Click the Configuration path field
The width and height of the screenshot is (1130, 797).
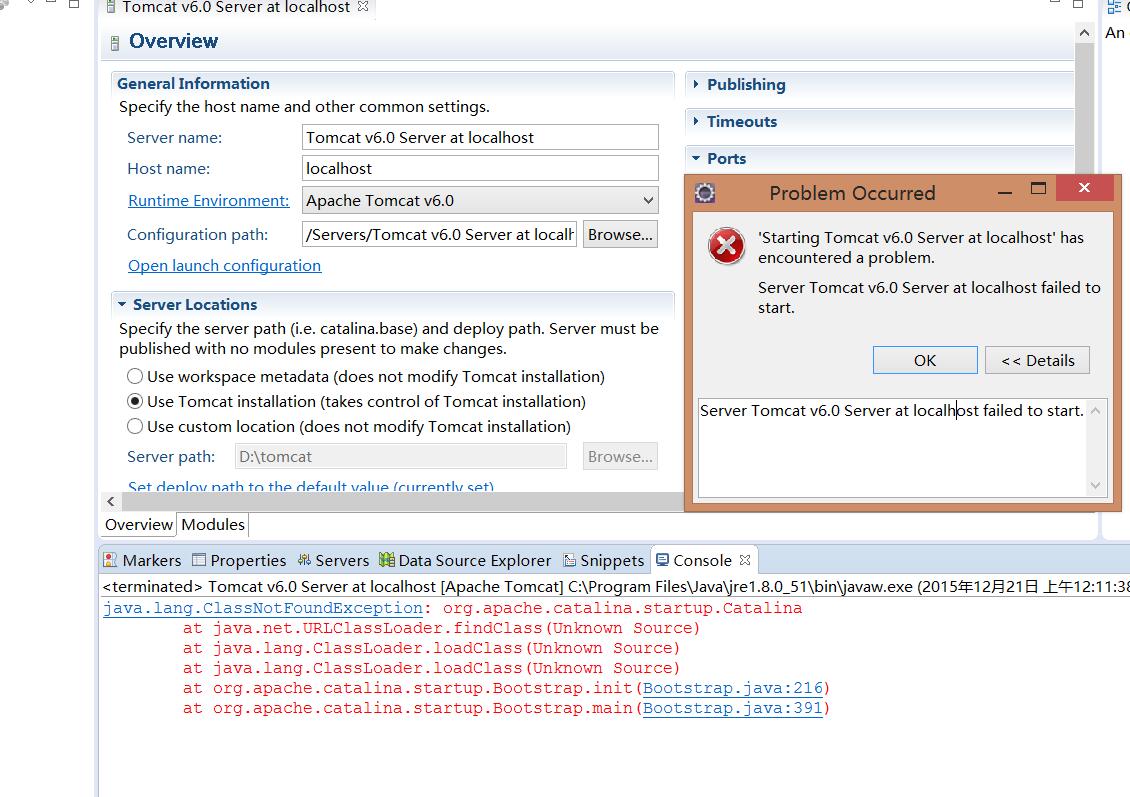[440, 234]
